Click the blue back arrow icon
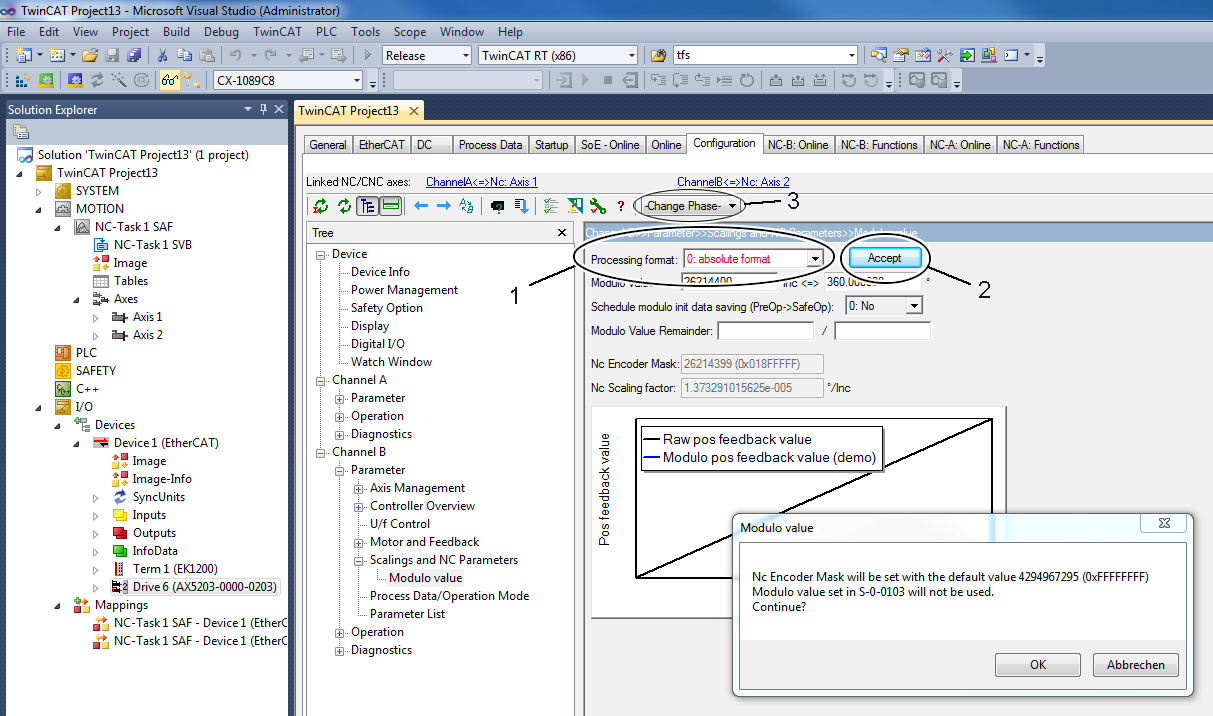 click(420, 206)
